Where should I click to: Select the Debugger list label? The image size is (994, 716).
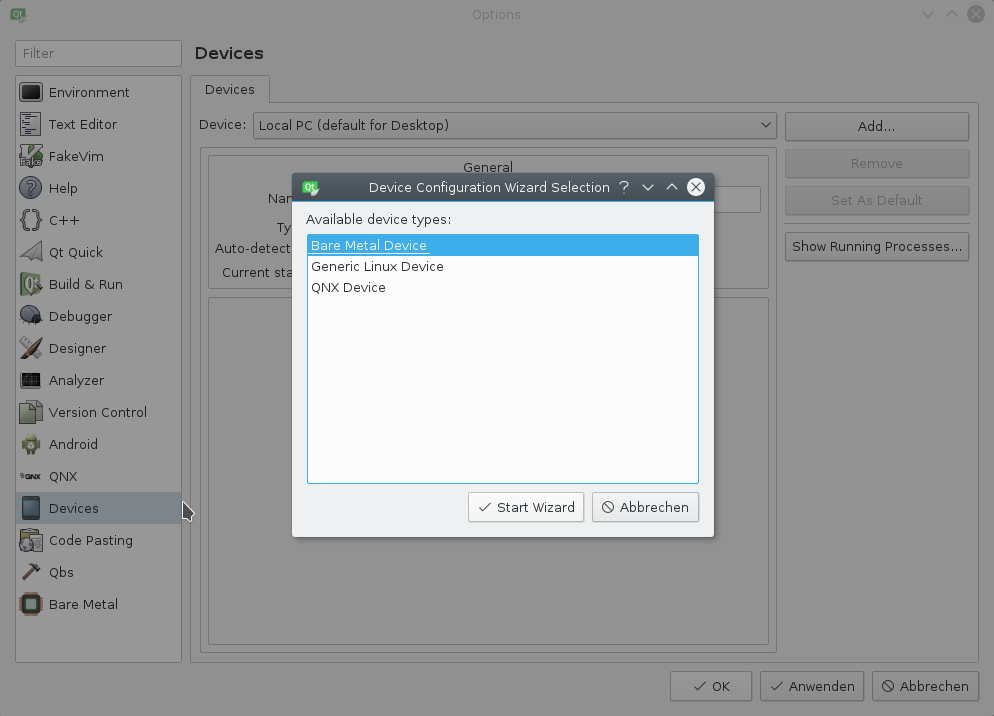(x=81, y=316)
